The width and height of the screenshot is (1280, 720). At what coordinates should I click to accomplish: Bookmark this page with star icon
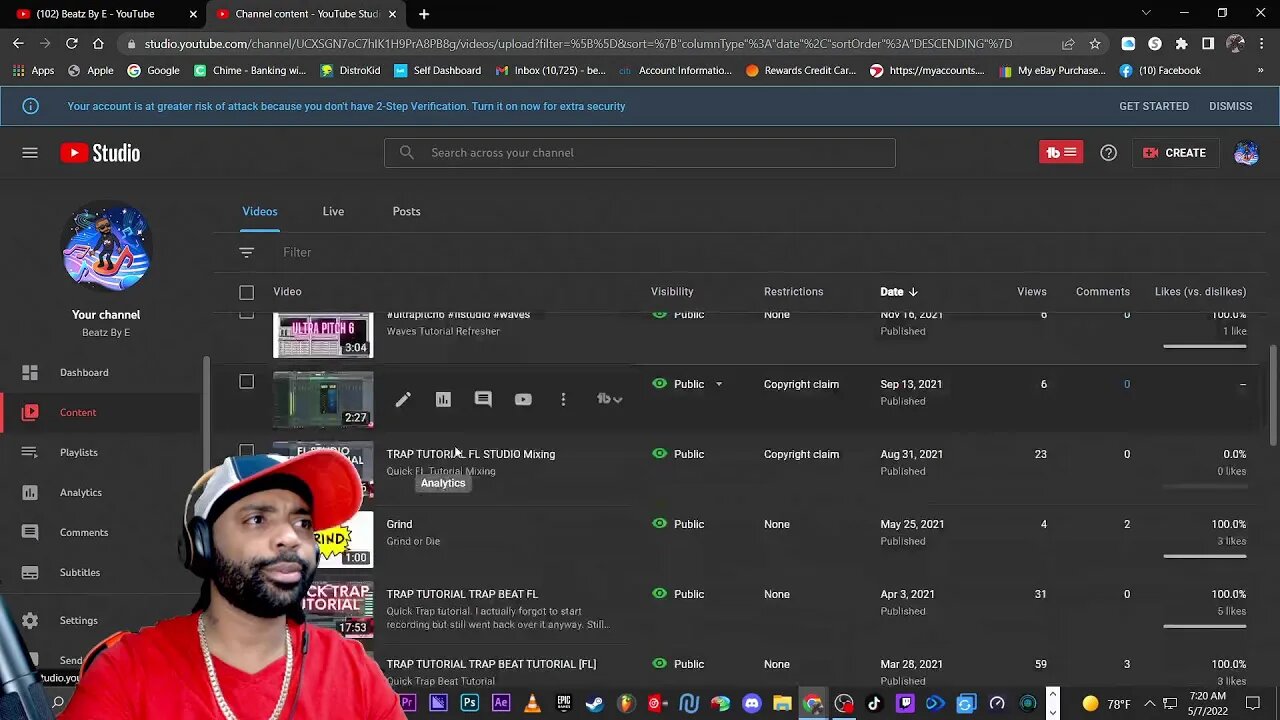(x=1095, y=43)
